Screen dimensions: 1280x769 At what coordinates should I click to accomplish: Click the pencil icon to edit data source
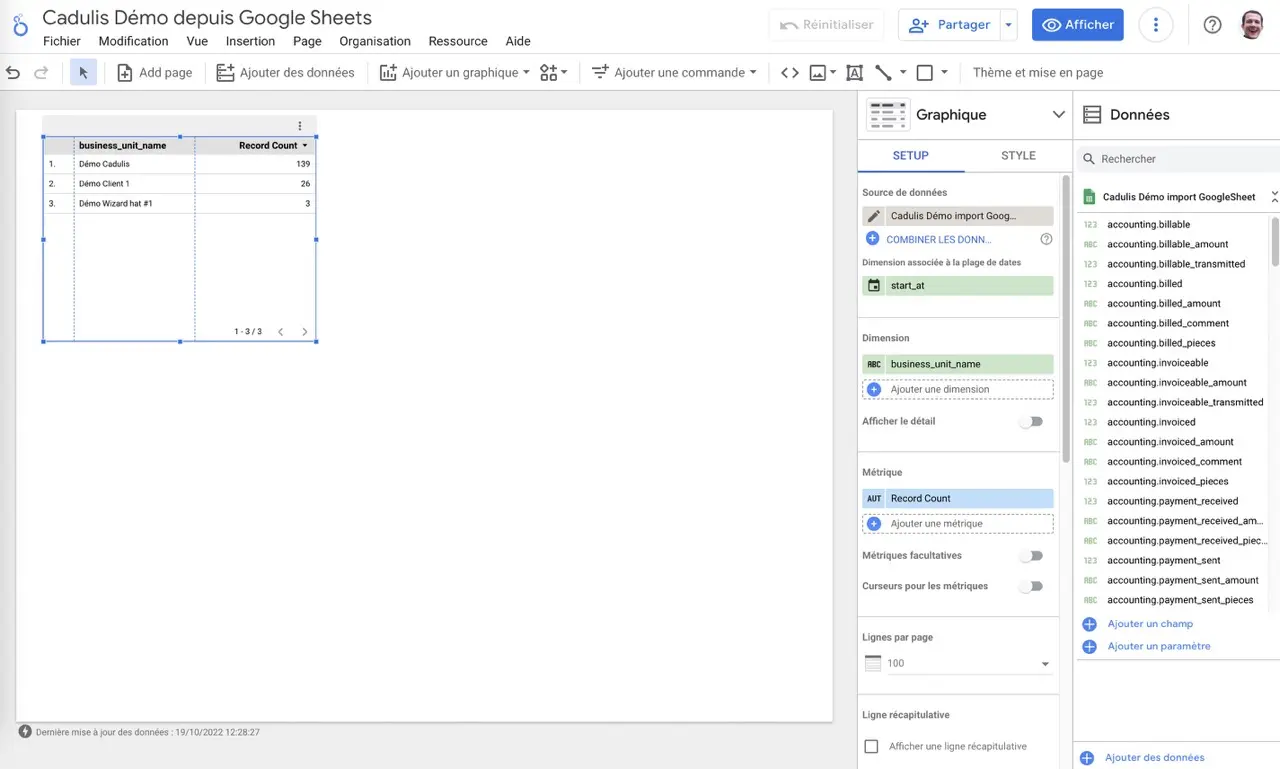[x=874, y=216]
